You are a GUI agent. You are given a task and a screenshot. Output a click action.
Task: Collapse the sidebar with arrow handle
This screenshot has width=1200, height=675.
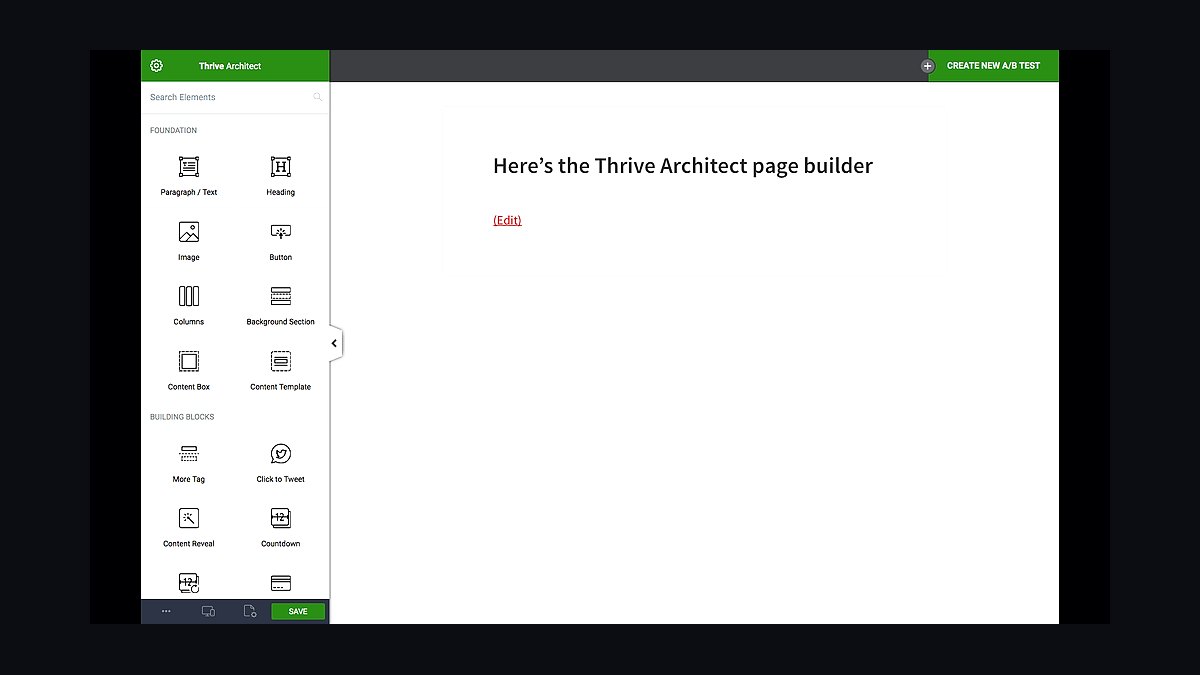tap(334, 344)
